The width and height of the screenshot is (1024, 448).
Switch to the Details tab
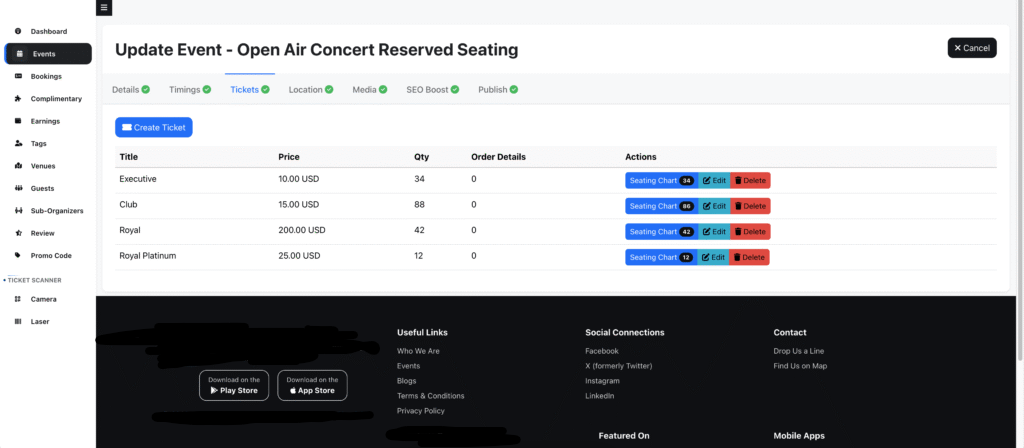(x=130, y=90)
